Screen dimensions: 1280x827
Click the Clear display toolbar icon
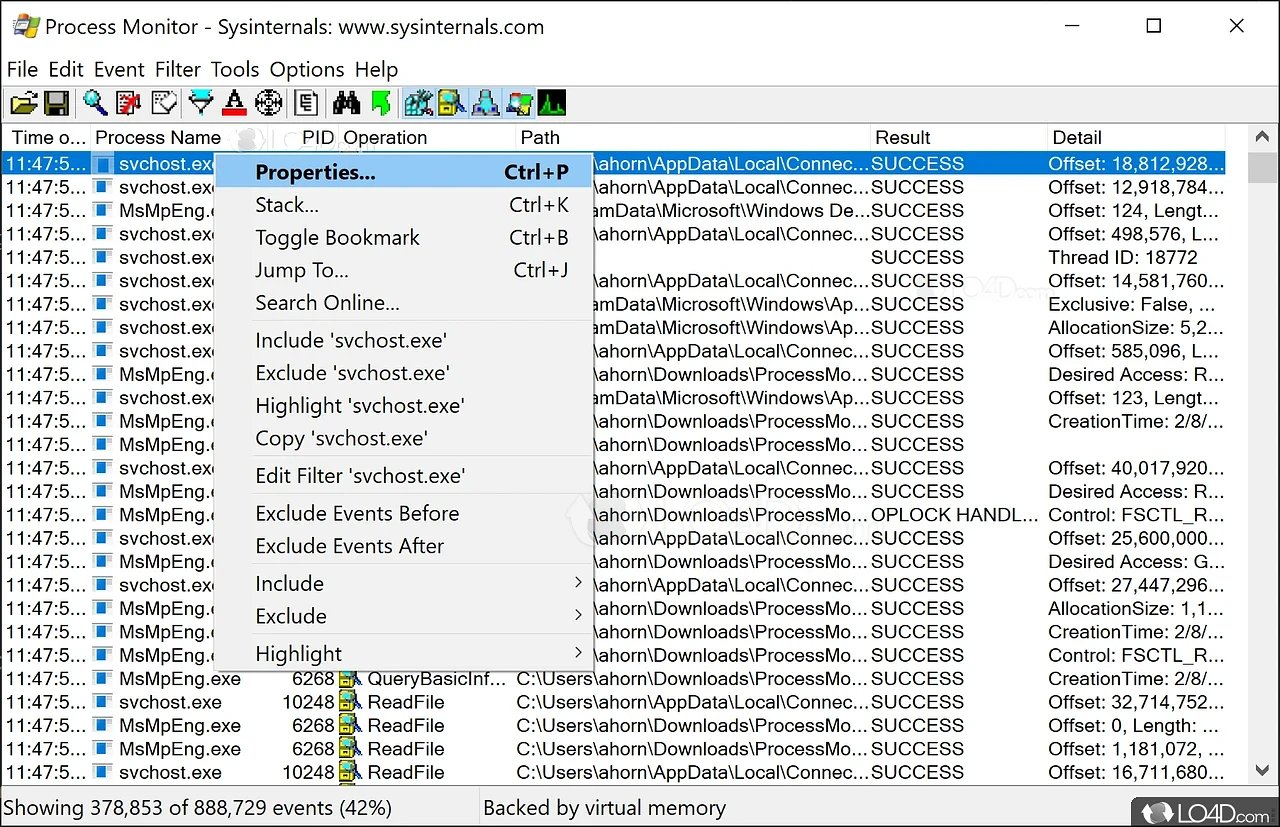click(x=163, y=102)
